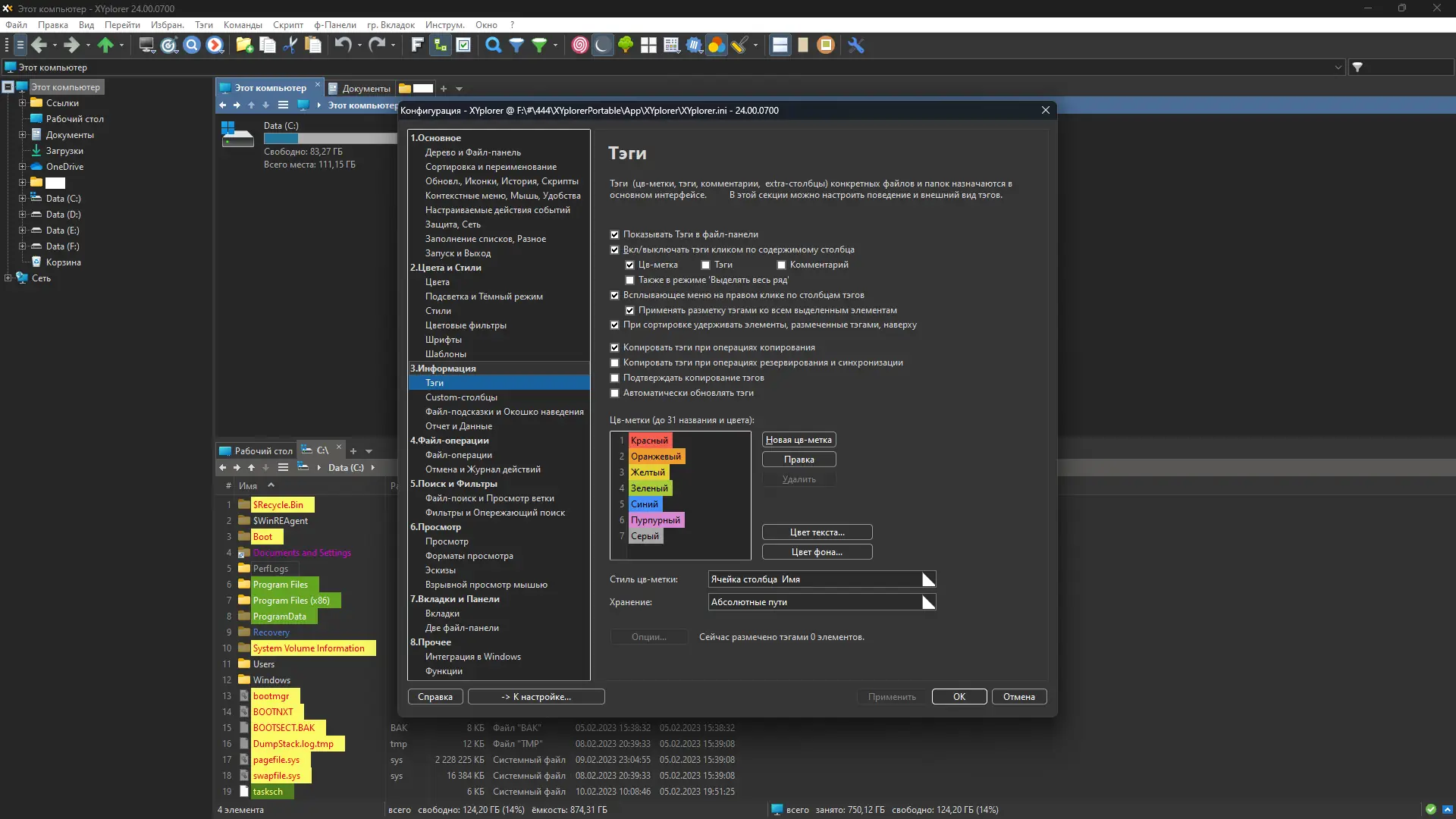Click 'Новая цв-метка' button

click(799, 440)
